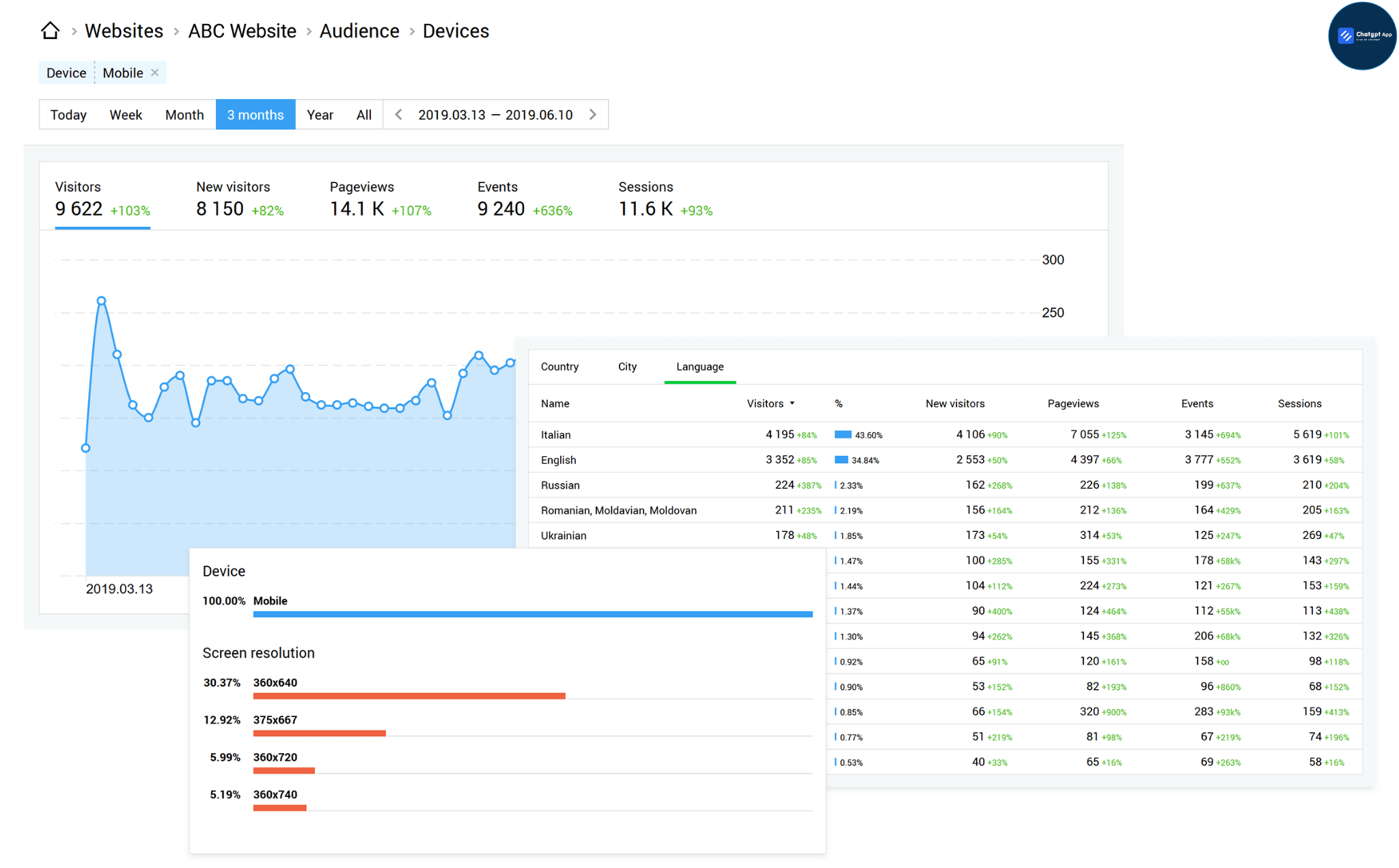Select the New visitors metric
The image size is (1399, 868).
pyautogui.click(x=240, y=199)
